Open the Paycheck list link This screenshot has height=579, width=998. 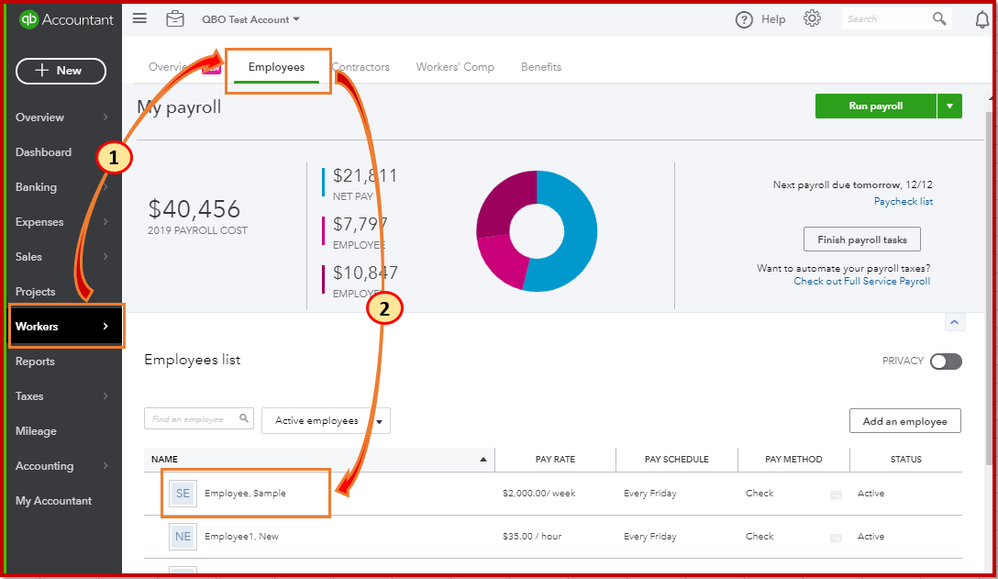(903, 201)
